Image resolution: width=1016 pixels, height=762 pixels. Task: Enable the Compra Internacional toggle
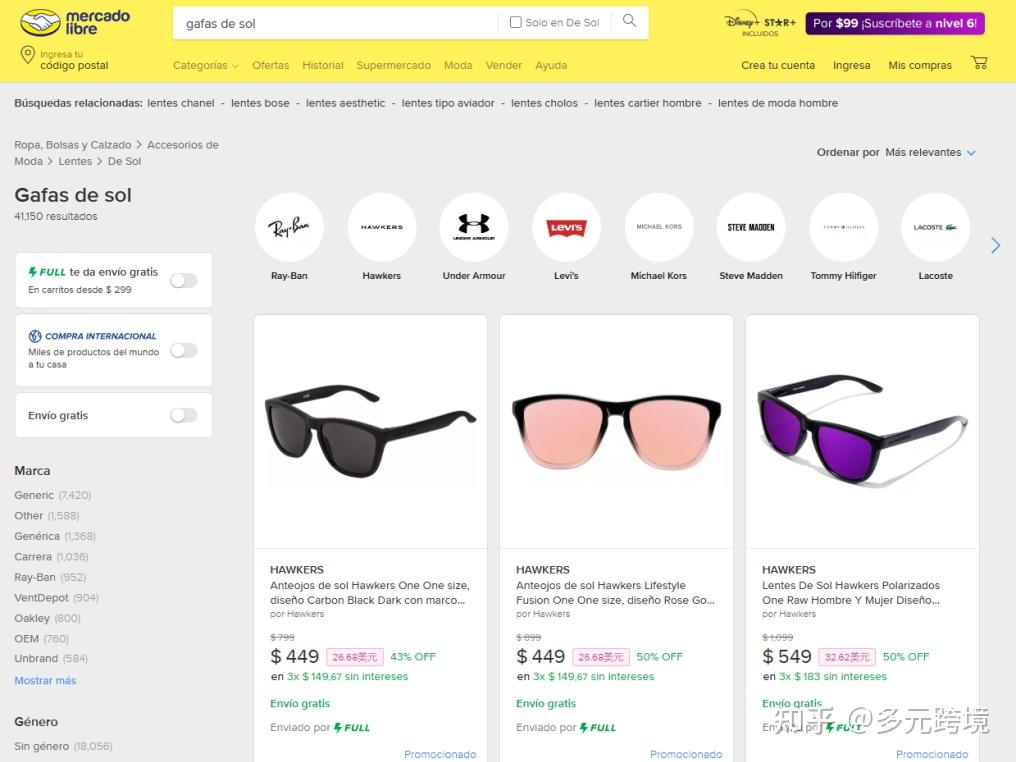click(x=183, y=351)
